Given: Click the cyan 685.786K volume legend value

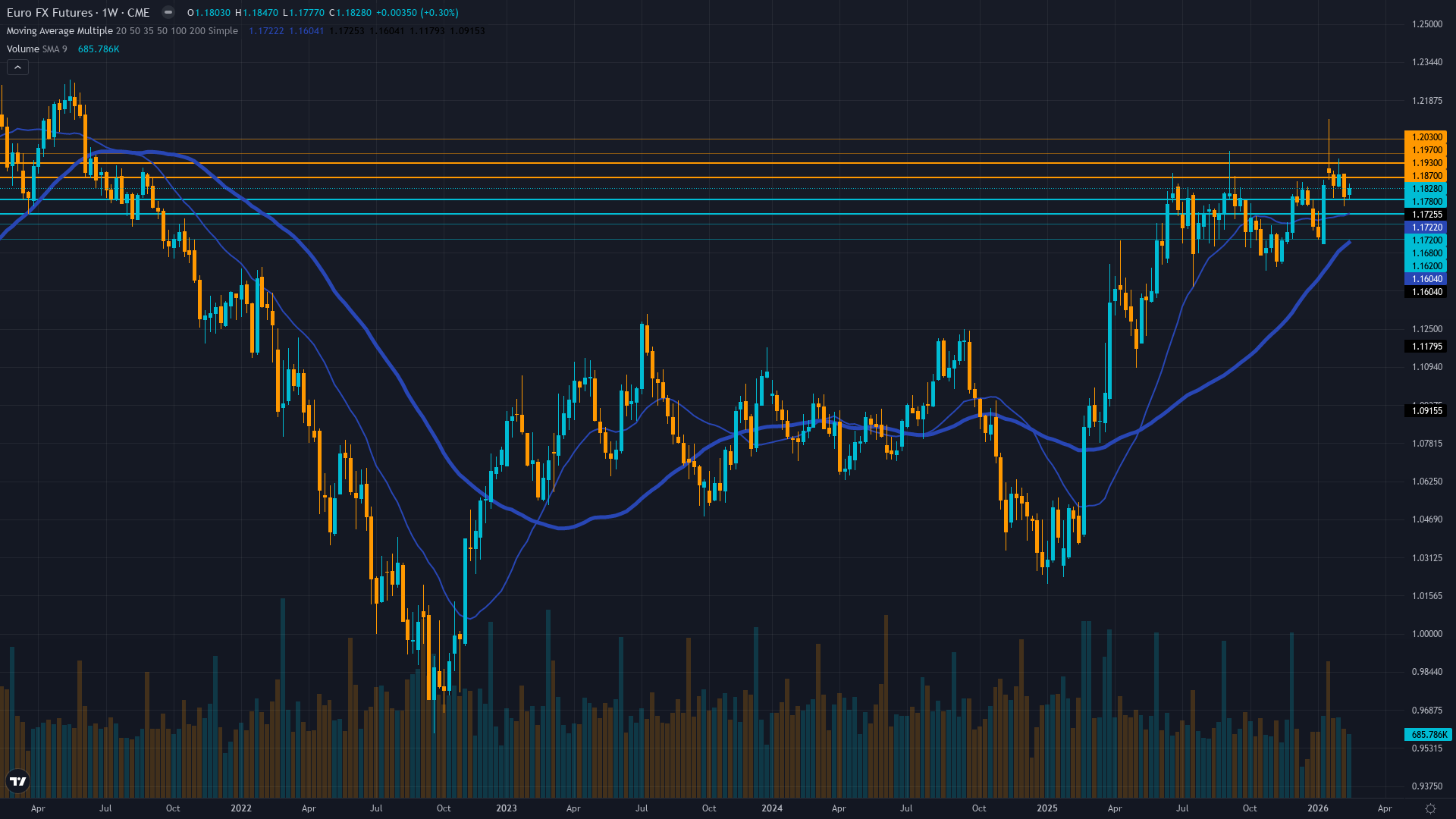Looking at the screenshot, I should tap(99, 49).
